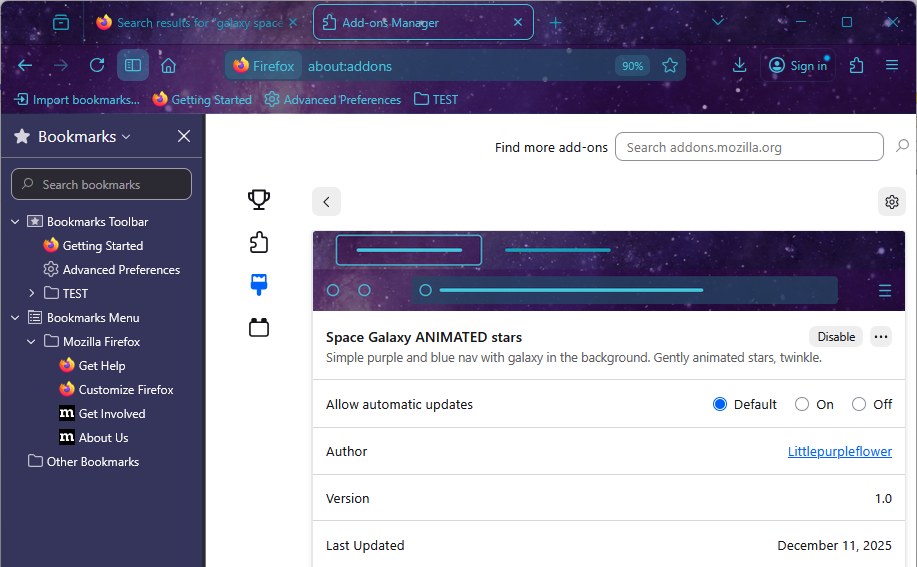The width and height of the screenshot is (917, 567).
Task: Click the Sign in button
Action: tap(798, 65)
